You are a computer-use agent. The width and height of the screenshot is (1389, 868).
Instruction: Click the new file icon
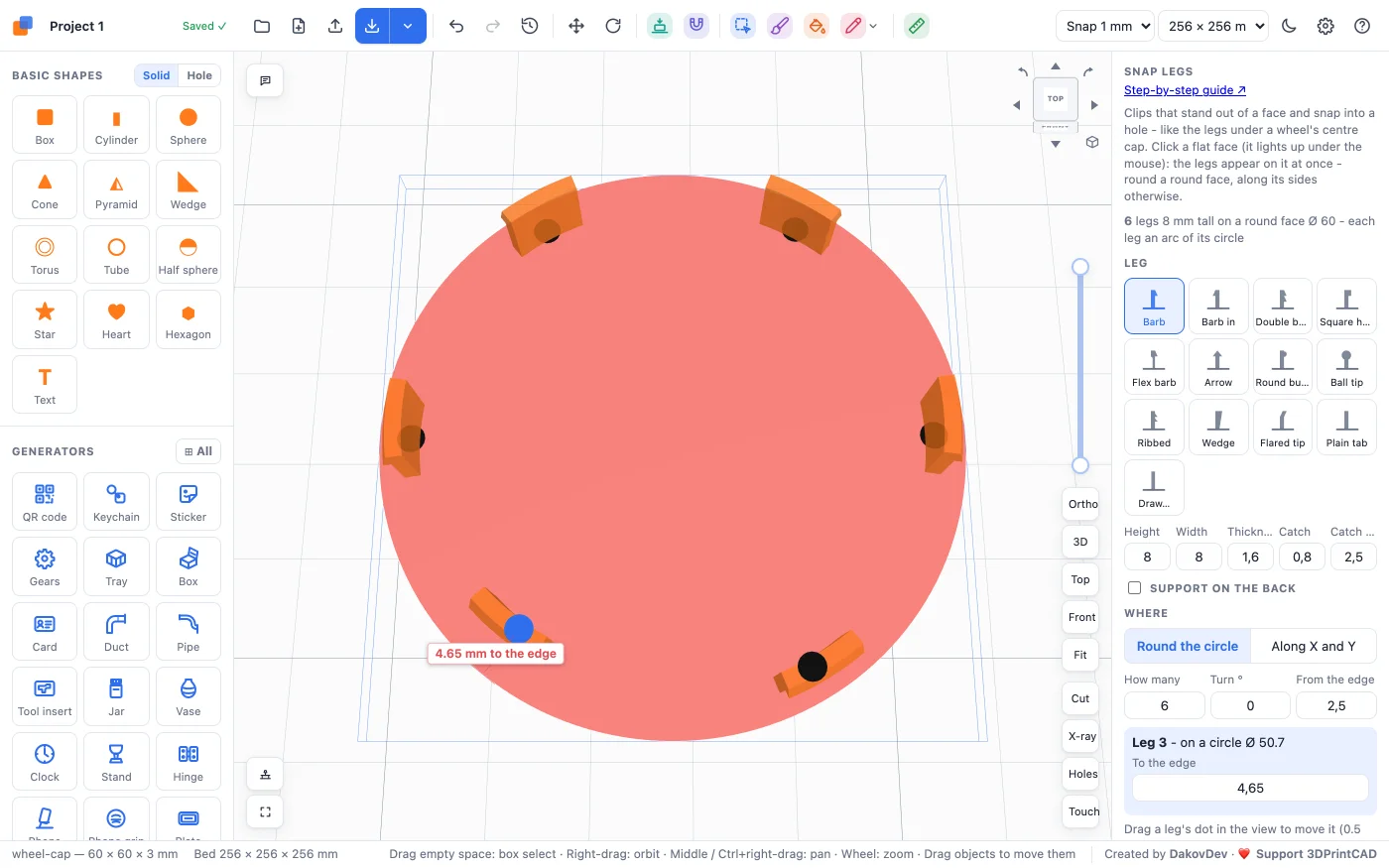coord(299,26)
